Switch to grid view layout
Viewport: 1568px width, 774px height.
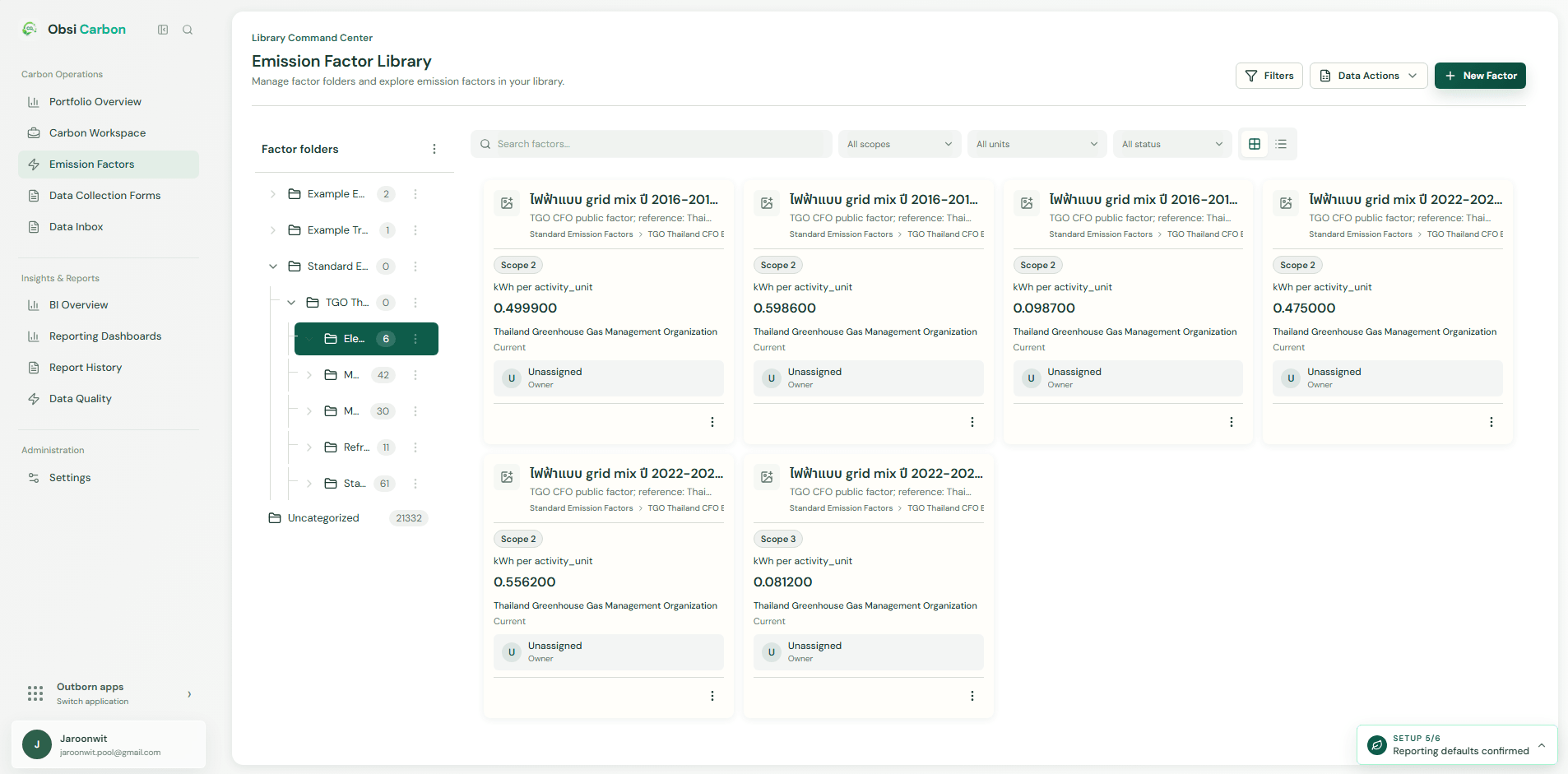1255,144
